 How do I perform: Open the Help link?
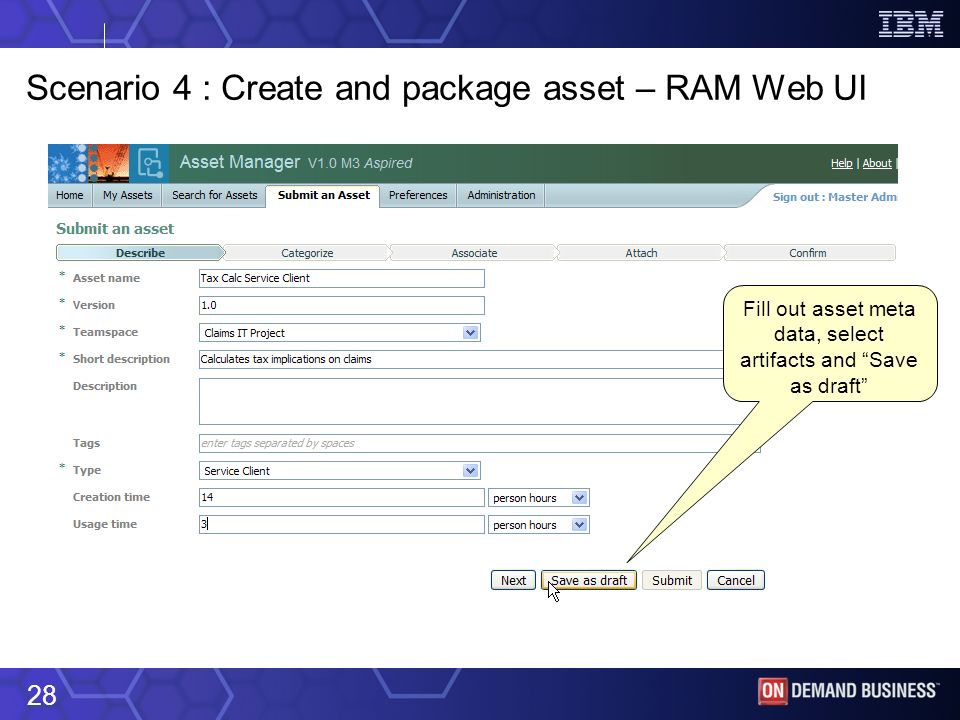[841, 163]
